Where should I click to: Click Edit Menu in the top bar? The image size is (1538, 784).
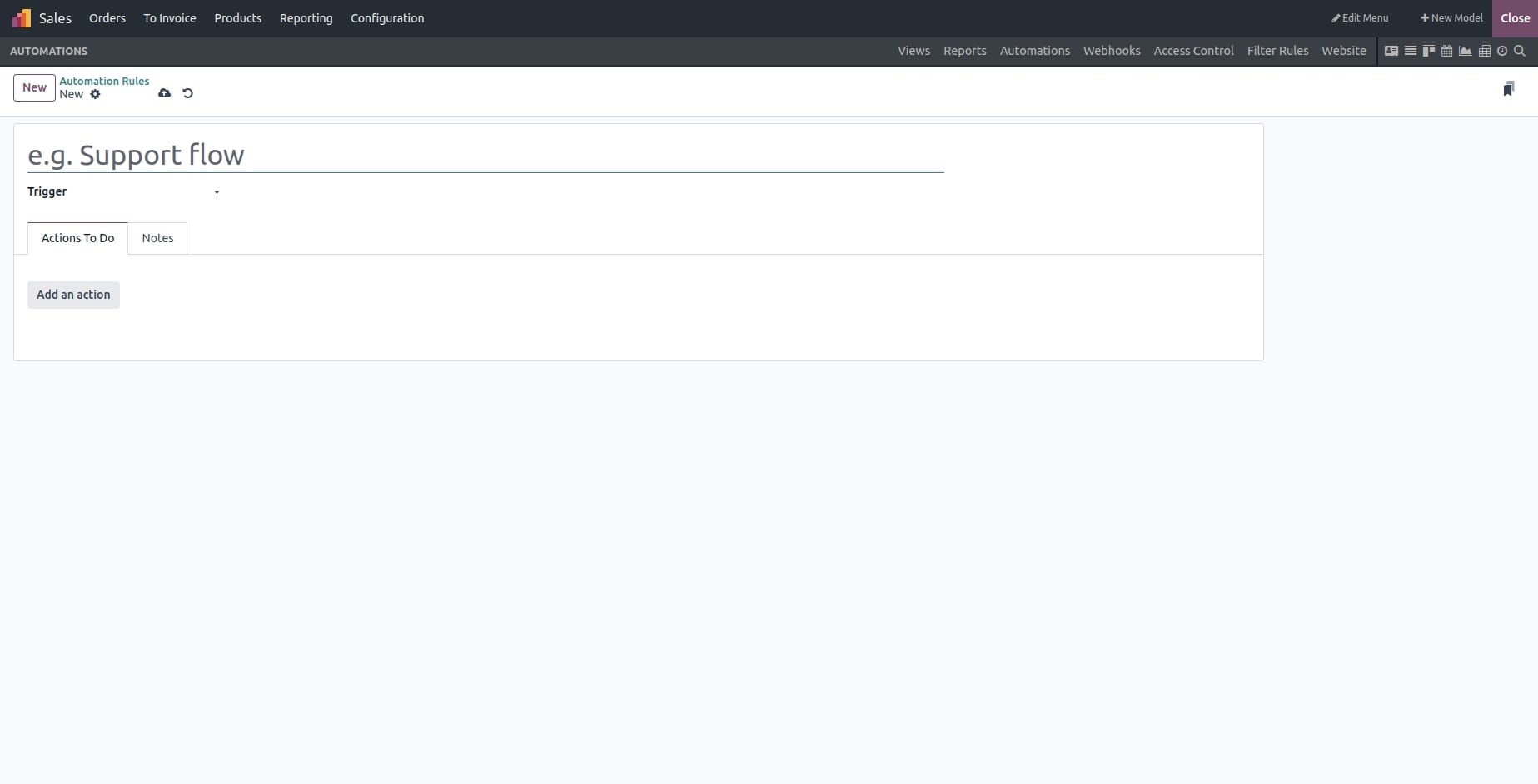pos(1360,18)
